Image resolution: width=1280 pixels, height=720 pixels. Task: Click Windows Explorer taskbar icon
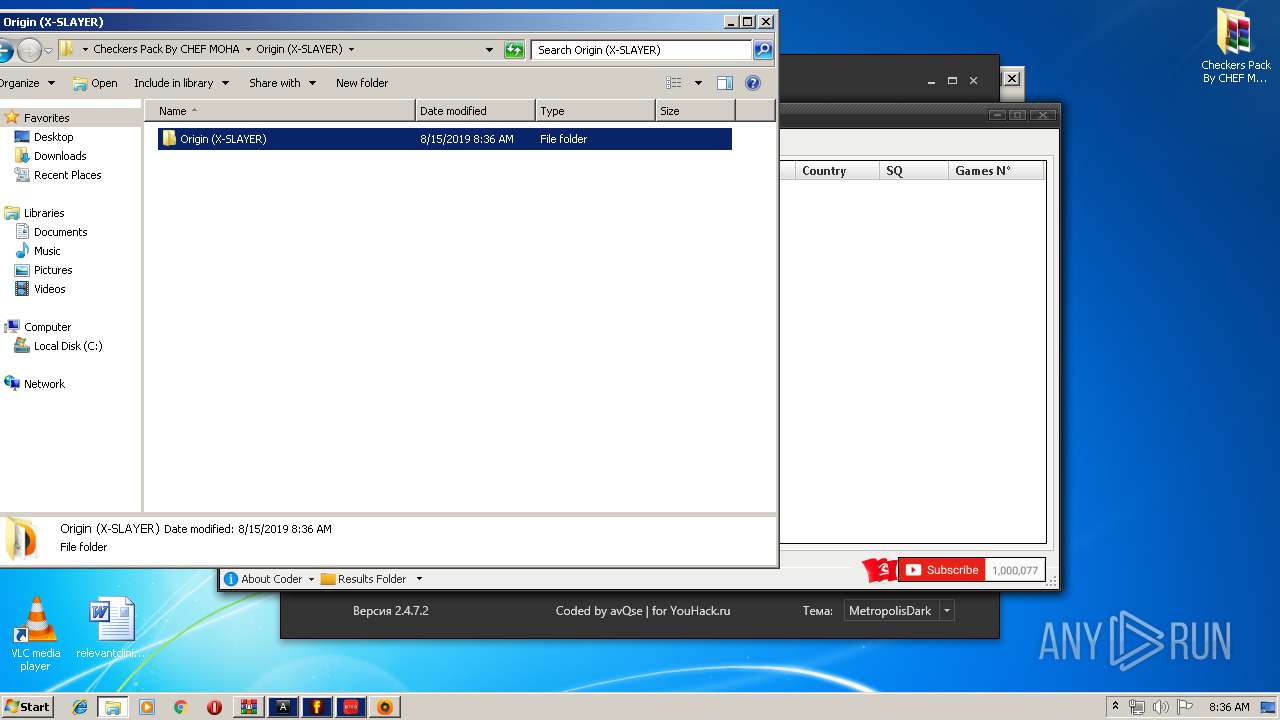[113, 707]
